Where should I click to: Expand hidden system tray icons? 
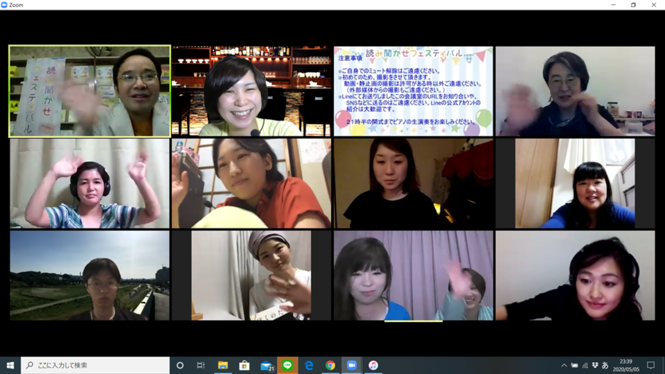click(x=564, y=365)
